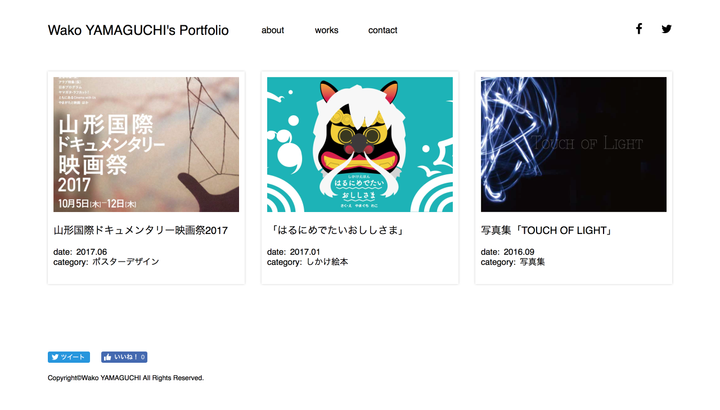The height and width of the screenshot is (410, 720).
Task: Select the 写真集 category label
Action: tap(532, 262)
